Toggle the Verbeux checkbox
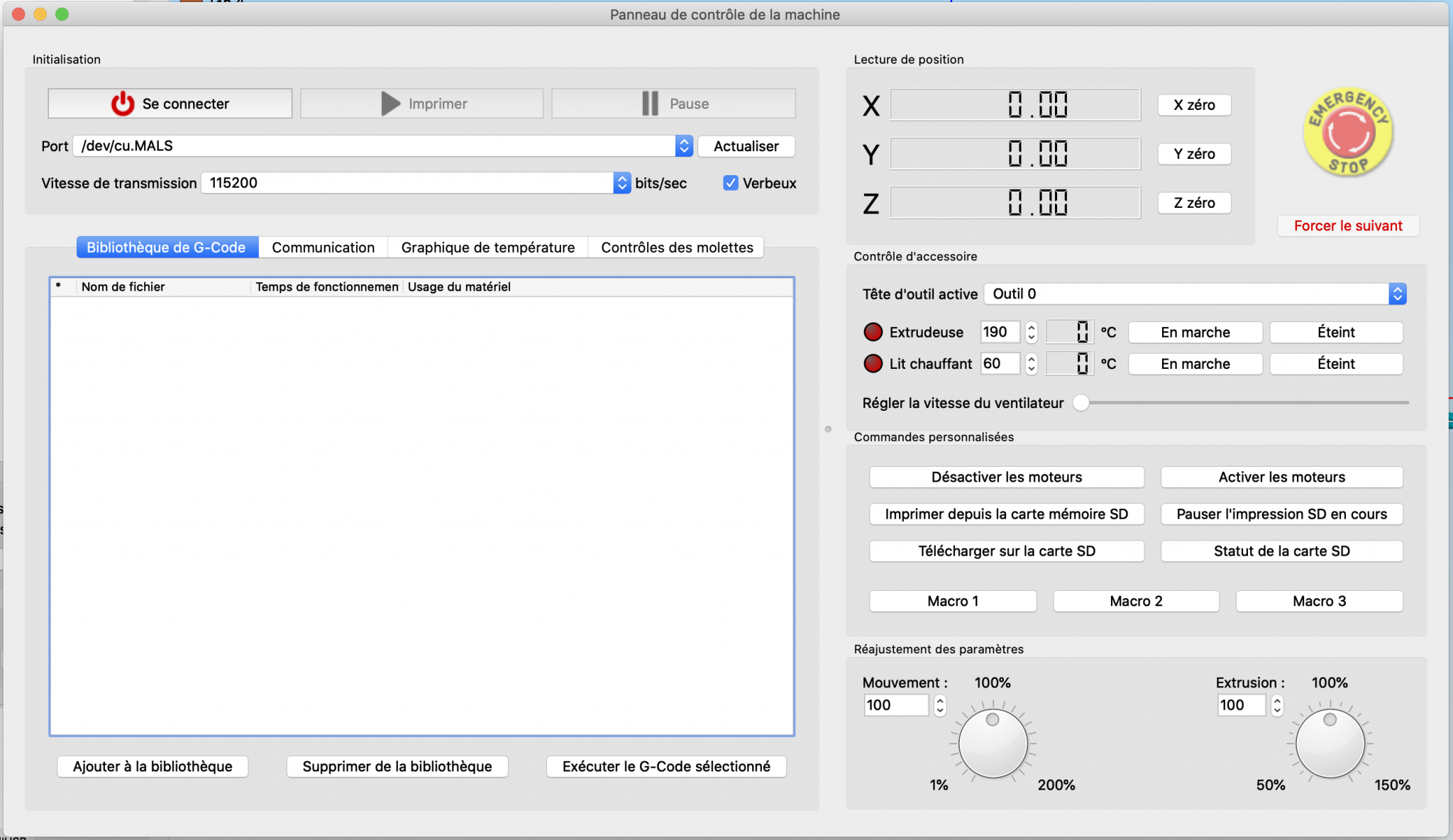 (x=730, y=183)
